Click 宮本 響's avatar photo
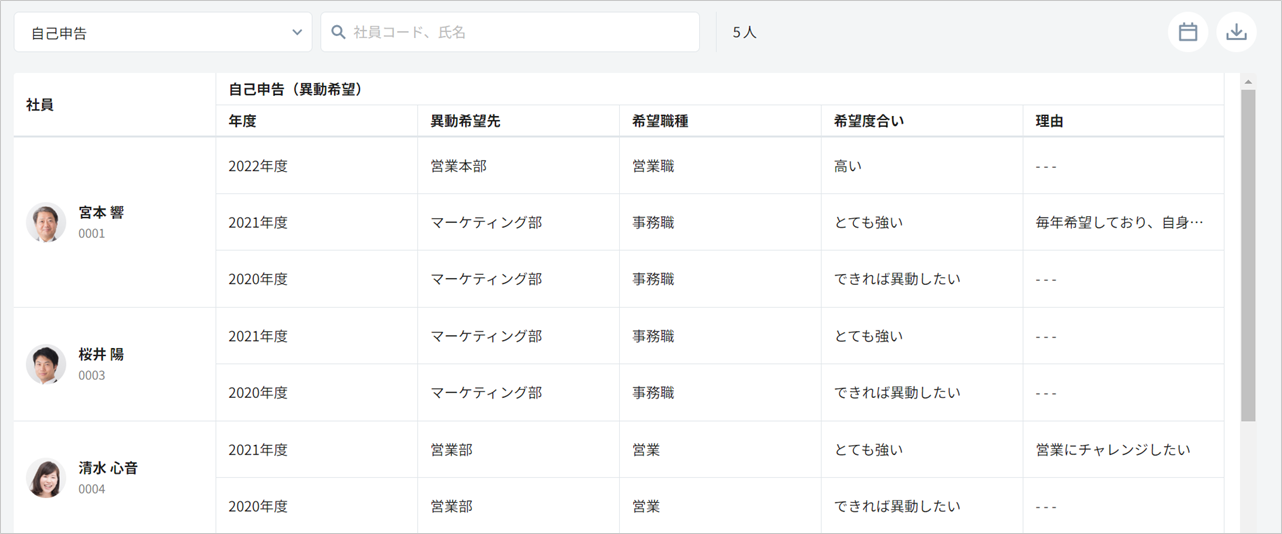The image size is (1282, 534). tap(46, 222)
